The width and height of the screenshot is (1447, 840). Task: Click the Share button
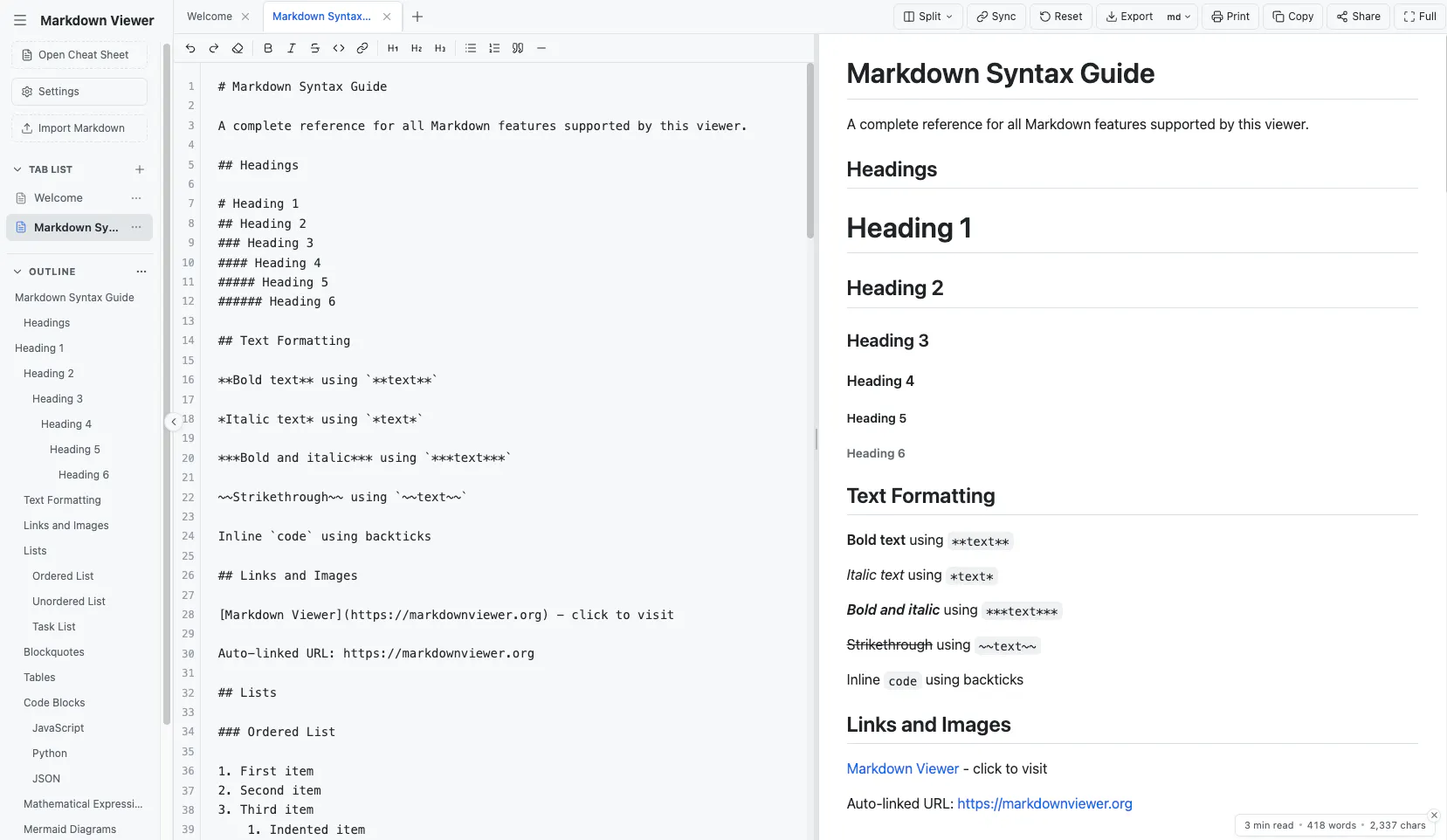tap(1358, 17)
